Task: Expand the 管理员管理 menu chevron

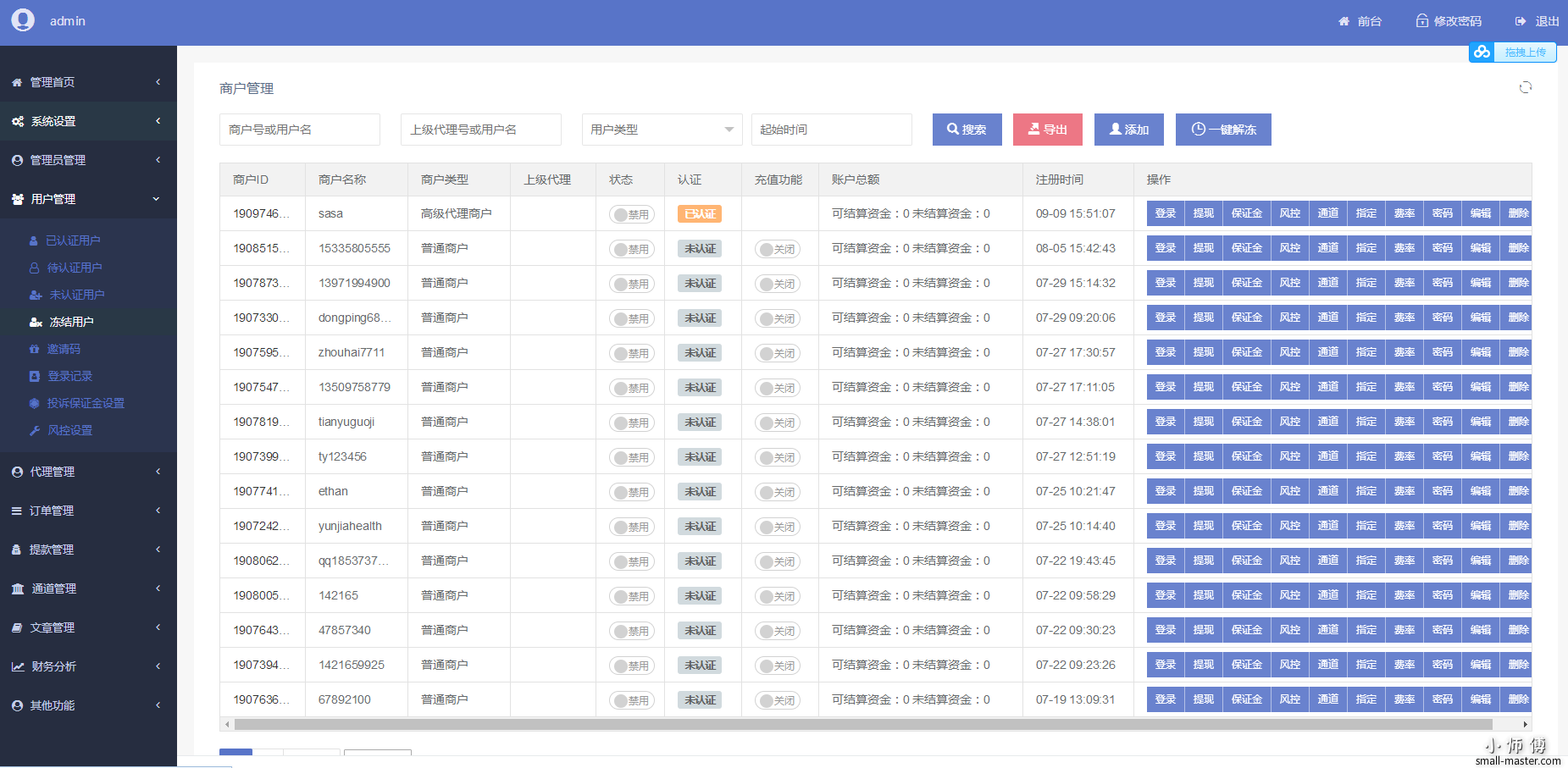Action: coord(158,160)
